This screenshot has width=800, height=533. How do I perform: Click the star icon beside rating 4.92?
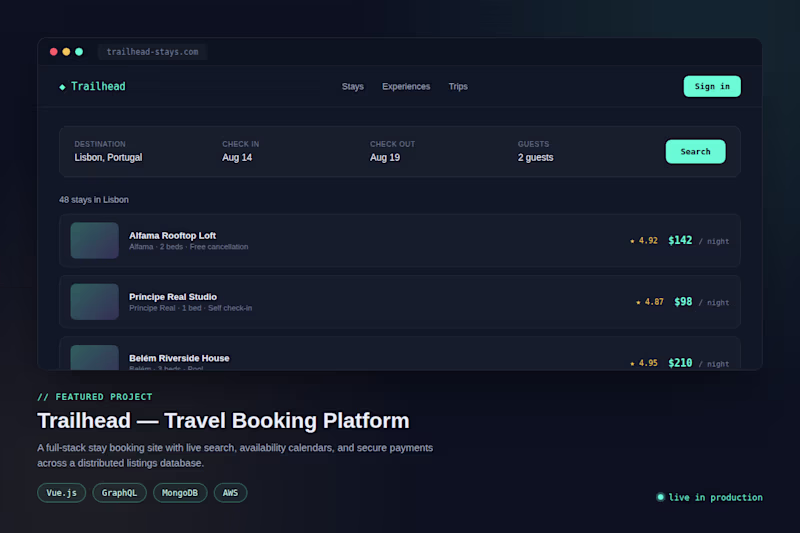click(x=632, y=241)
